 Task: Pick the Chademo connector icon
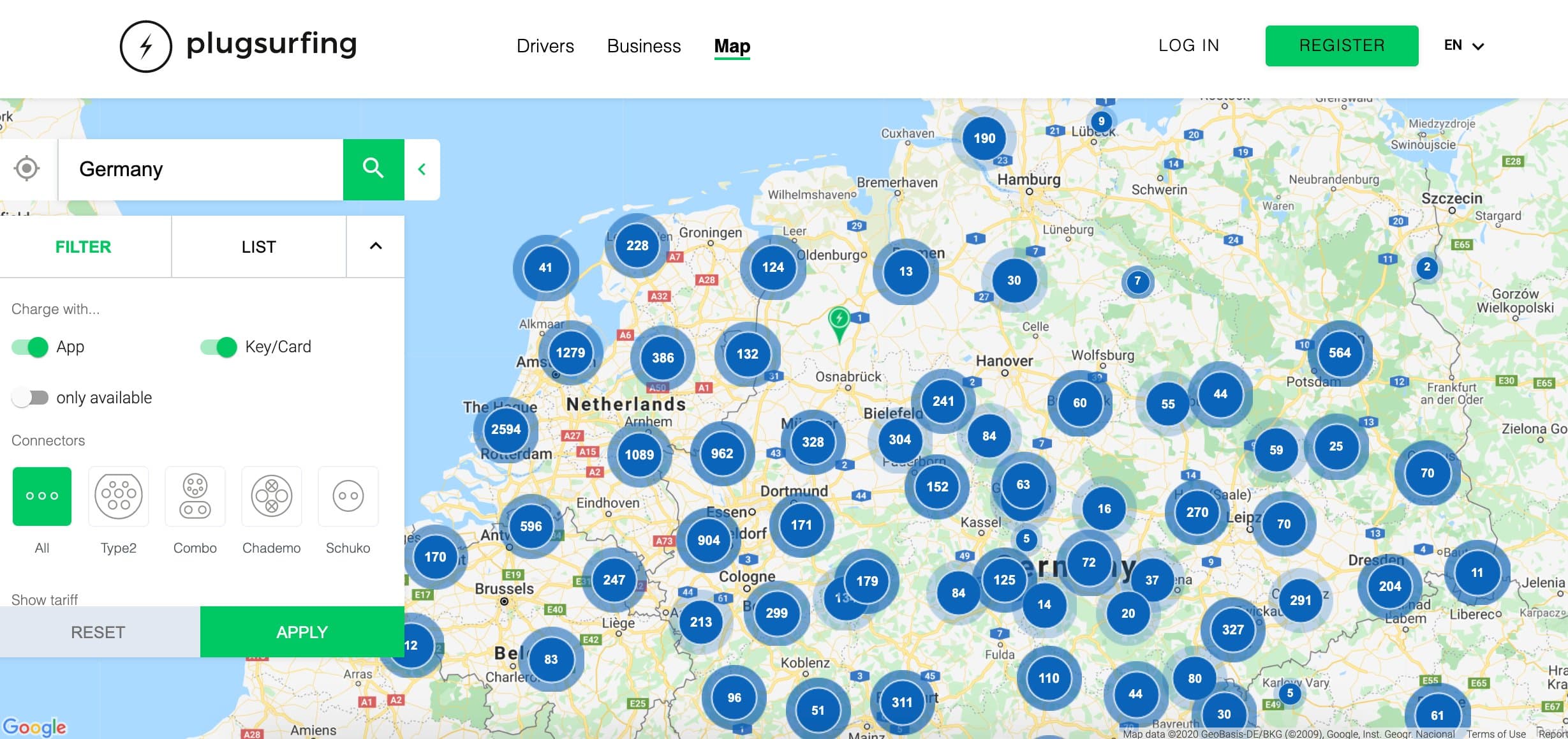[x=272, y=496]
